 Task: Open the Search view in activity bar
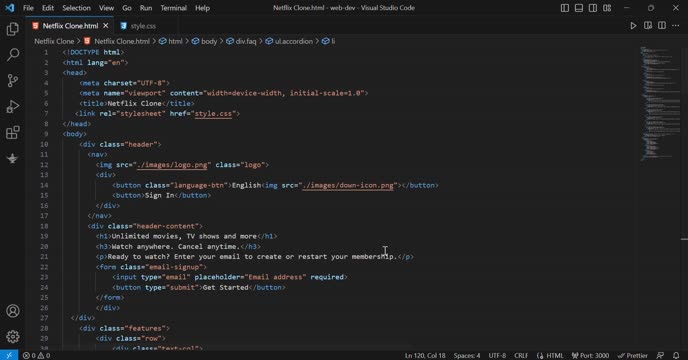click(x=13, y=55)
